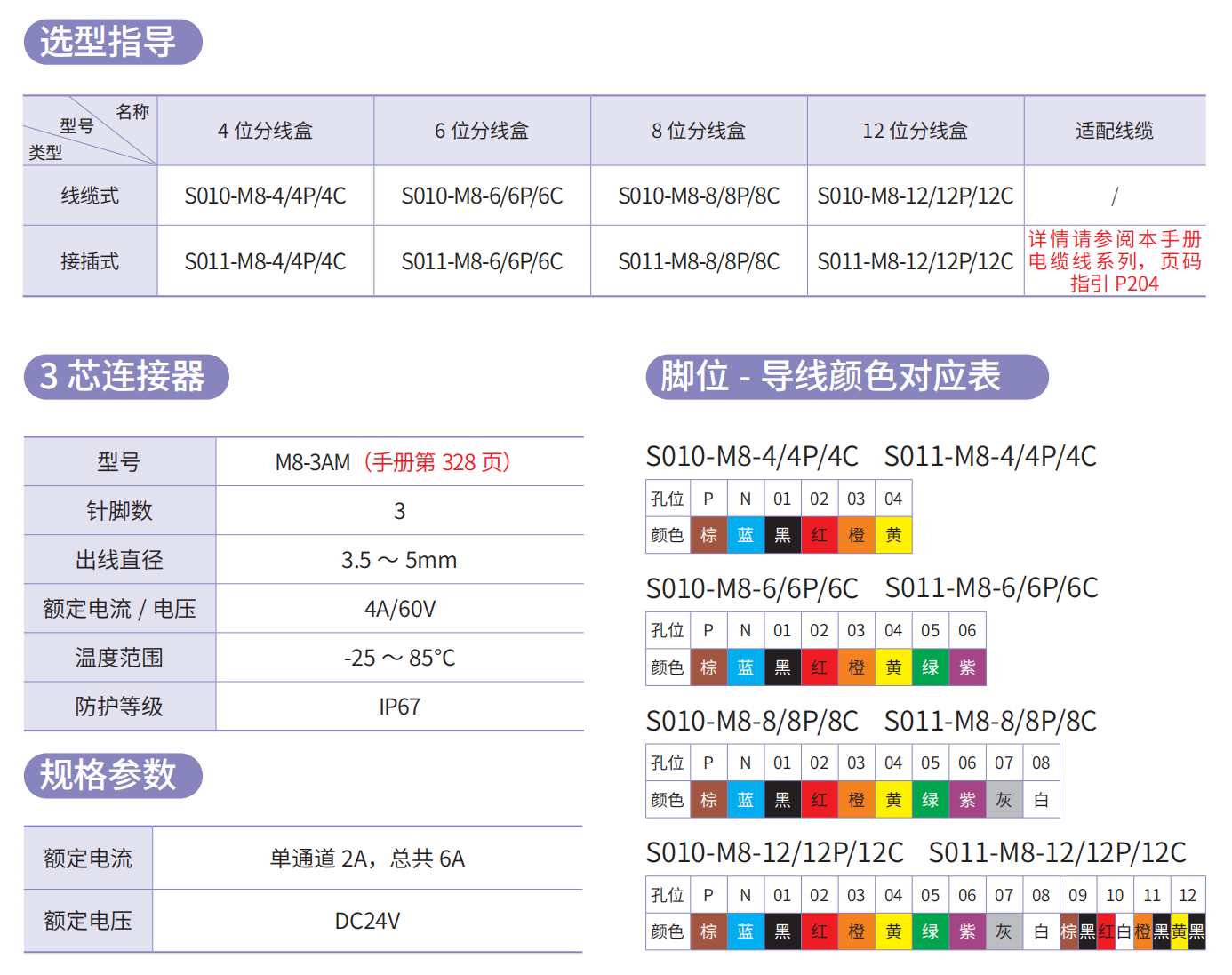Click the 紫 swatch in the 6/6P/6C color table
The width and height of the screenshot is (1232, 975).
point(967,667)
